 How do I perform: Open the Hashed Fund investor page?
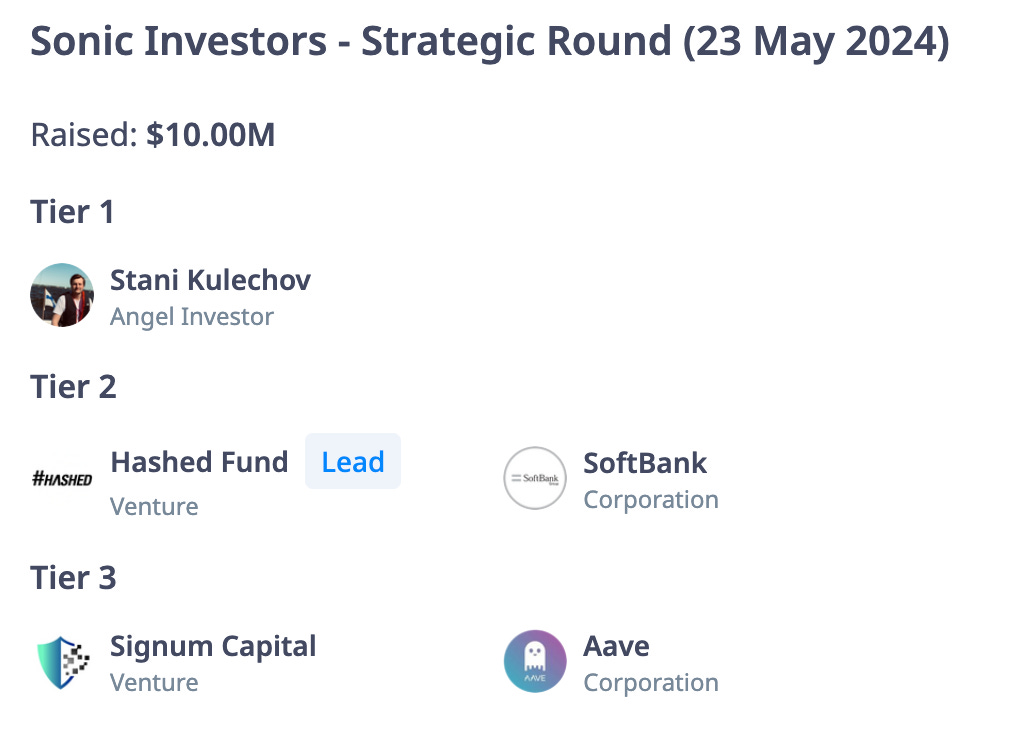point(199,462)
